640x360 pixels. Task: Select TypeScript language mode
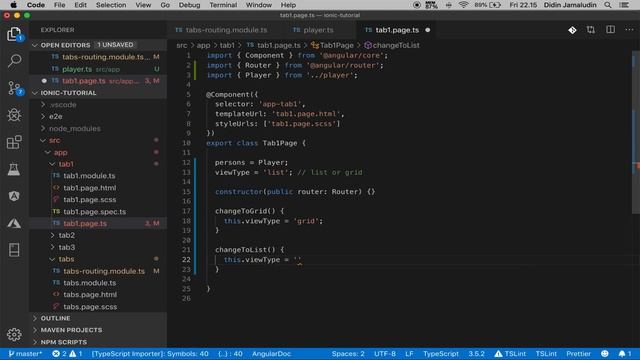coord(441,353)
